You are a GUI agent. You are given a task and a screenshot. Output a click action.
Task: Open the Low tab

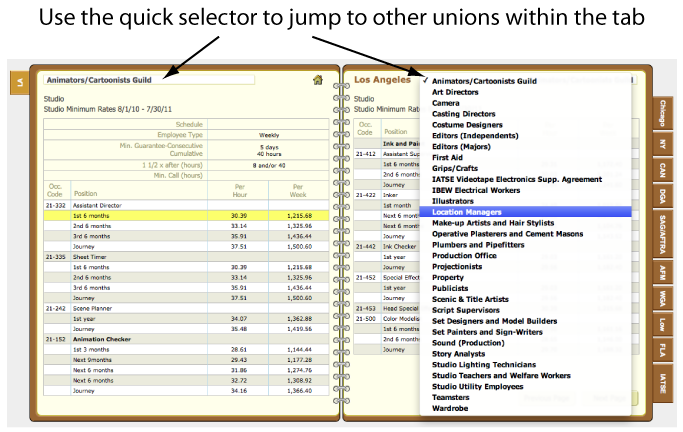tap(663, 324)
